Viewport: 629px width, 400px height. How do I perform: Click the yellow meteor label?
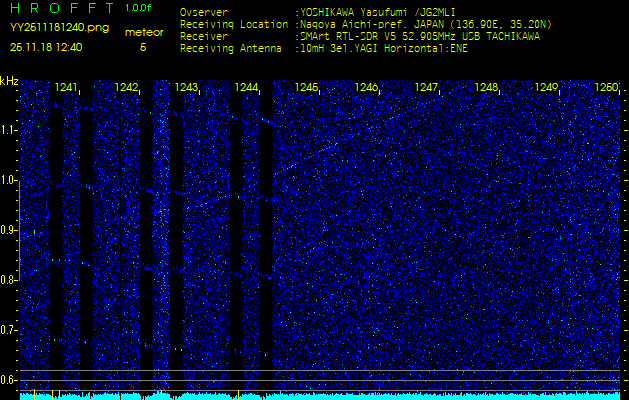[143, 33]
